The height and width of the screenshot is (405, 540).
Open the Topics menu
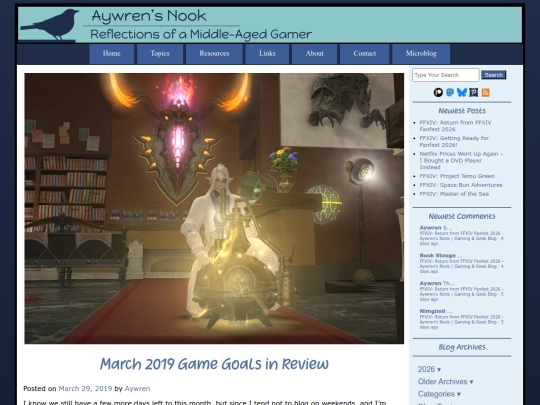click(160, 54)
